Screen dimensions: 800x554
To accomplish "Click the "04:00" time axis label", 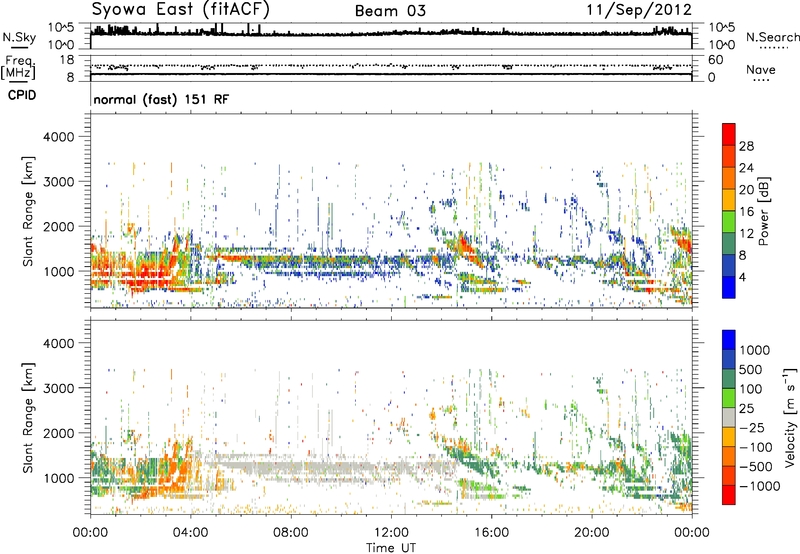I will tap(190, 533).
